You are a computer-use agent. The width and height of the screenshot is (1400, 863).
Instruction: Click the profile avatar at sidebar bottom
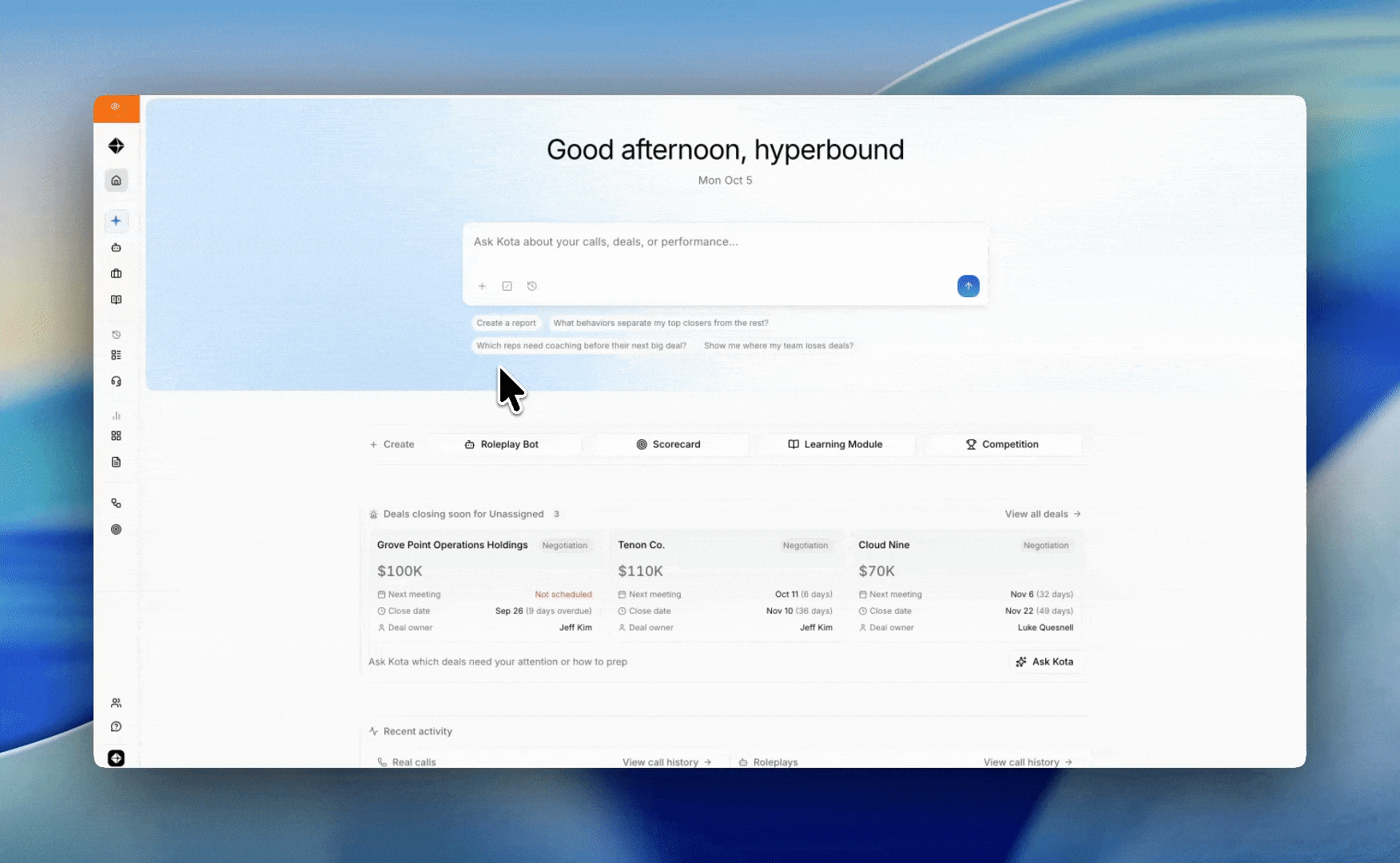coord(116,758)
